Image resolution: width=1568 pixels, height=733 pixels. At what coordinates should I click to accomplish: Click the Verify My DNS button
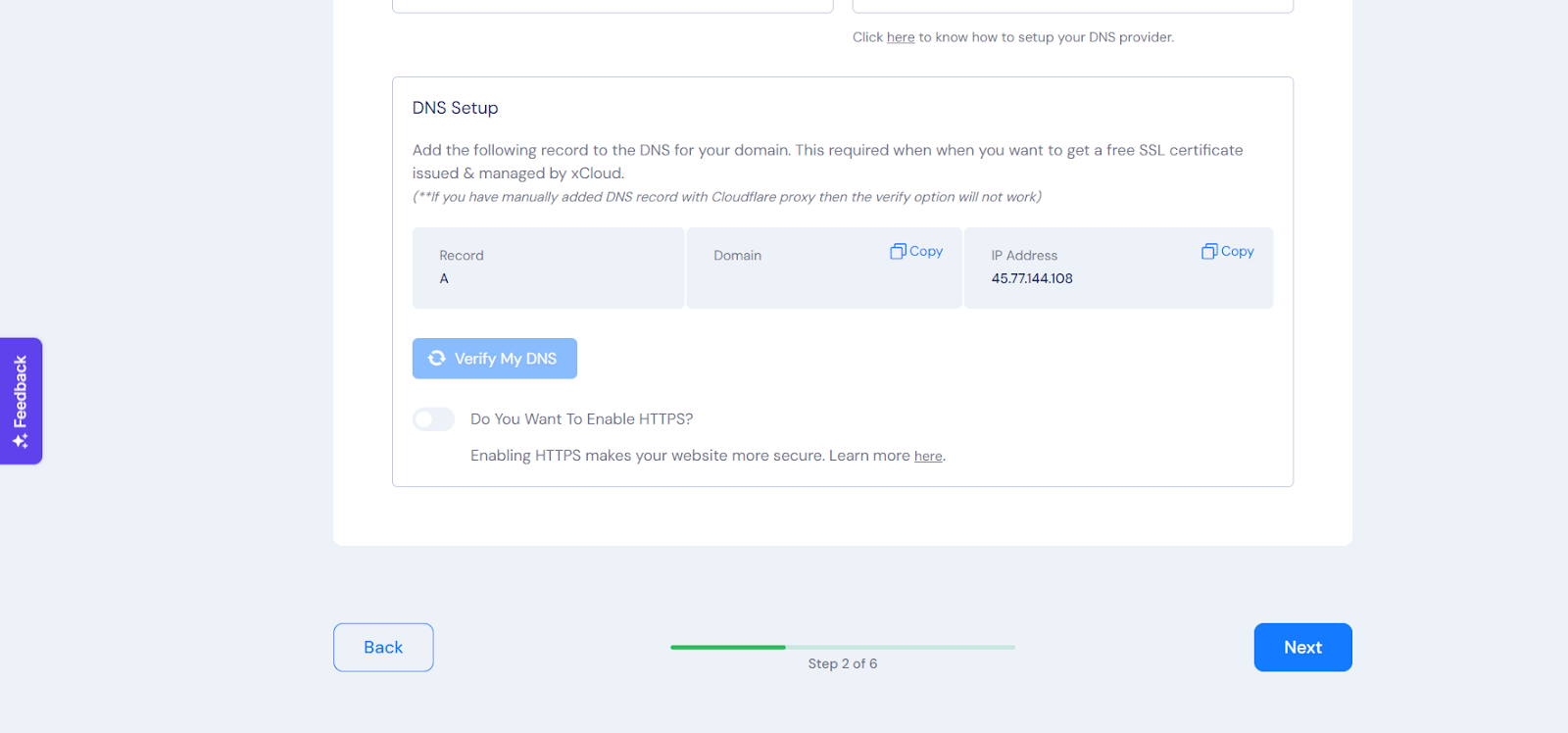tap(495, 359)
